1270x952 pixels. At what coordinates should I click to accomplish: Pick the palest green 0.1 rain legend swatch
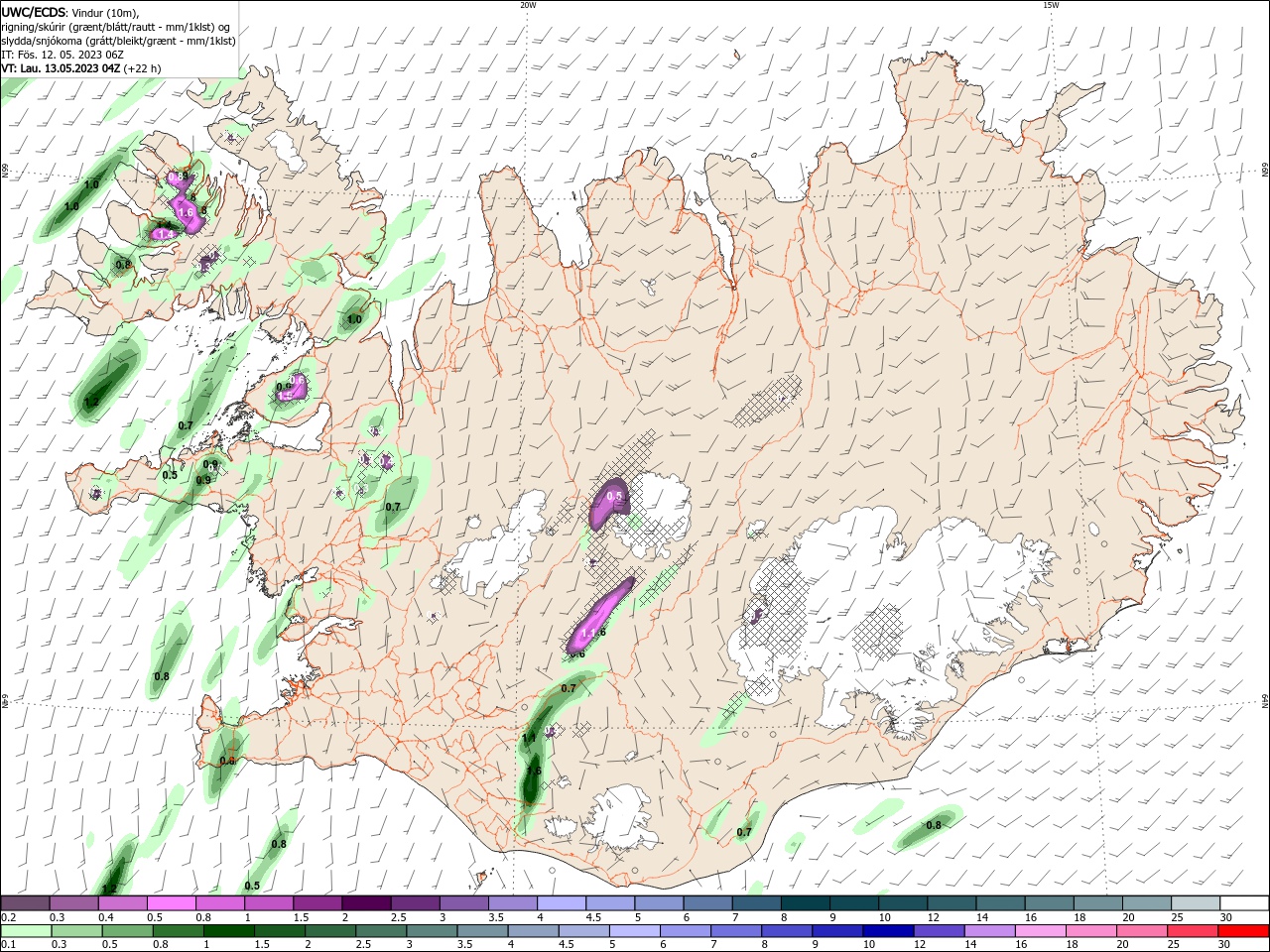[x=26, y=931]
